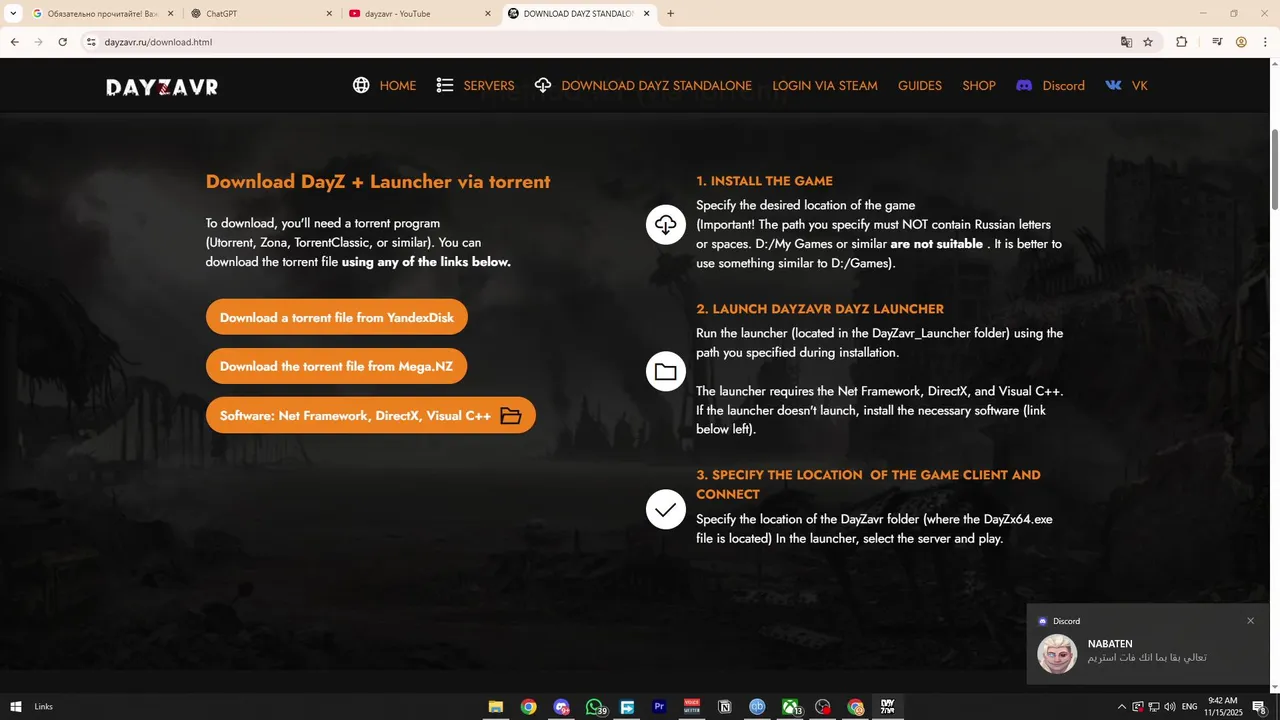Image resolution: width=1280 pixels, height=720 pixels.
Task: Open Software: Net Framework, DirectX, Visual C++
Action: (371, 416)
